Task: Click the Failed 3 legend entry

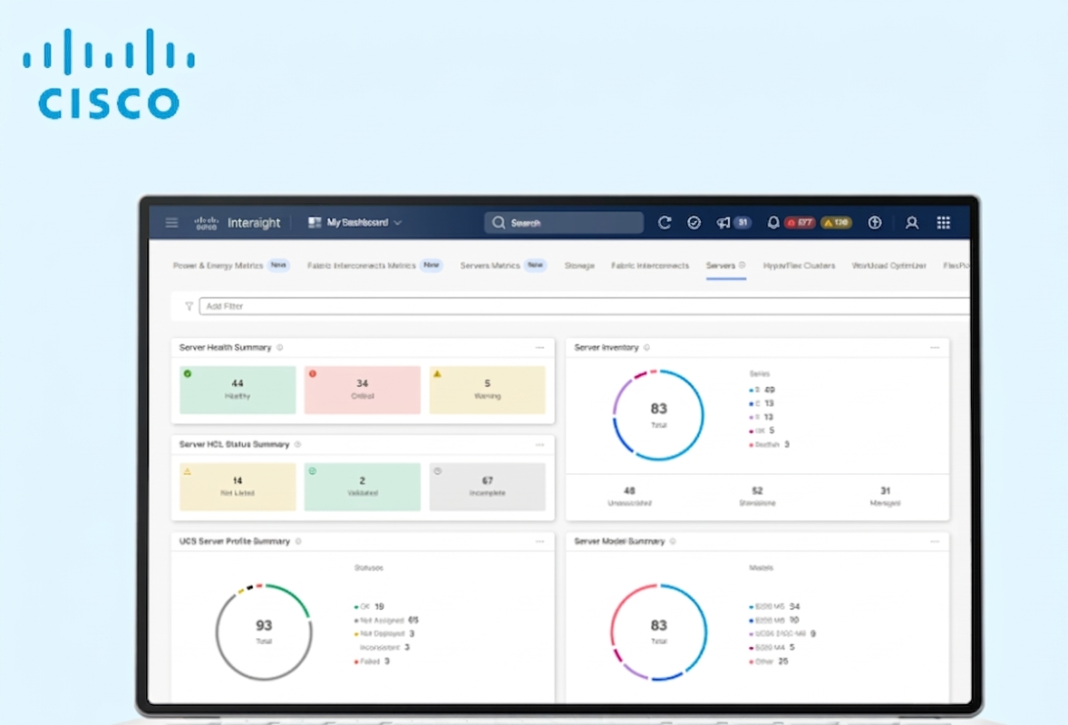Action: pos(372,661)
